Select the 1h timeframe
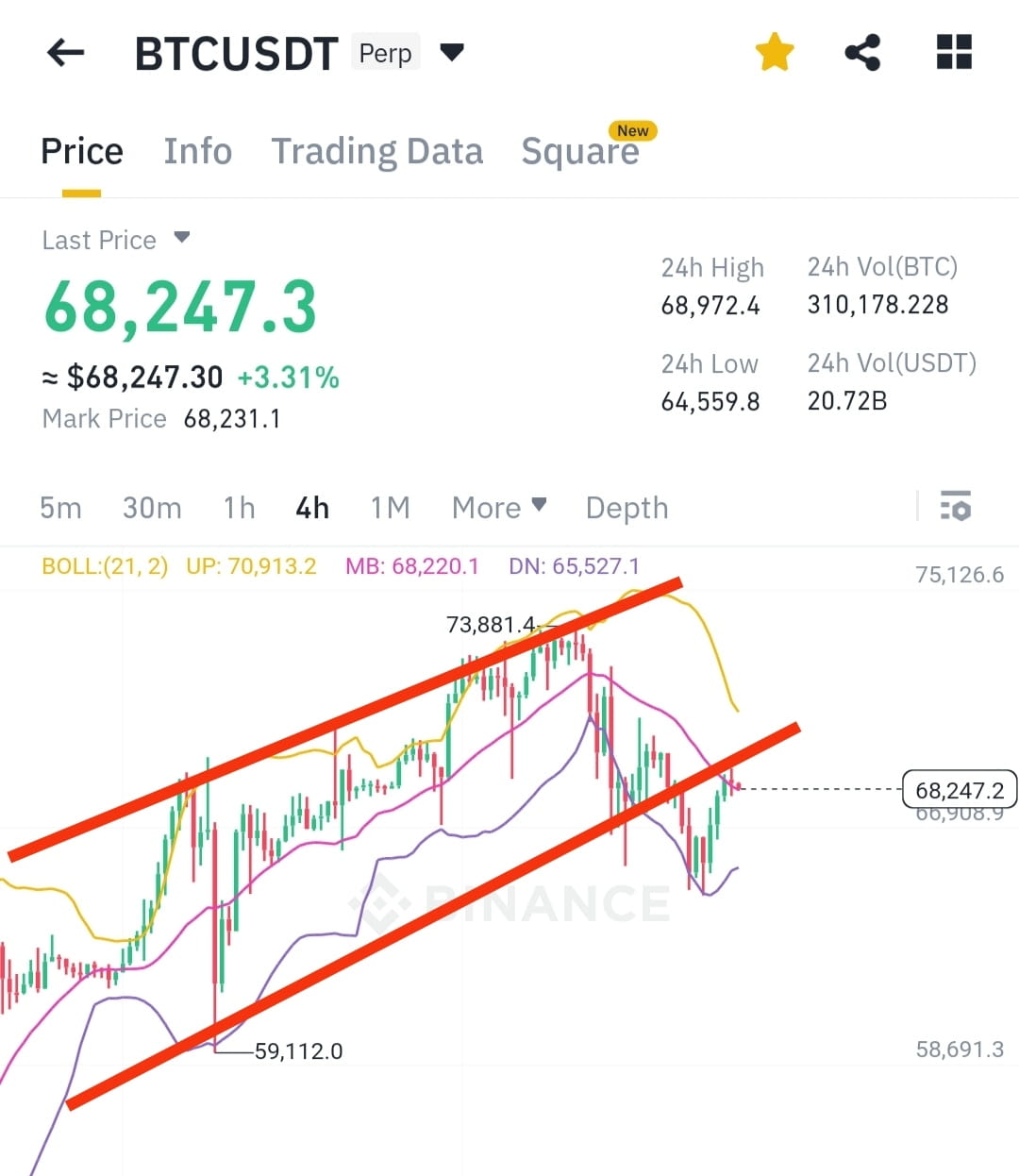 coord(238,507)
